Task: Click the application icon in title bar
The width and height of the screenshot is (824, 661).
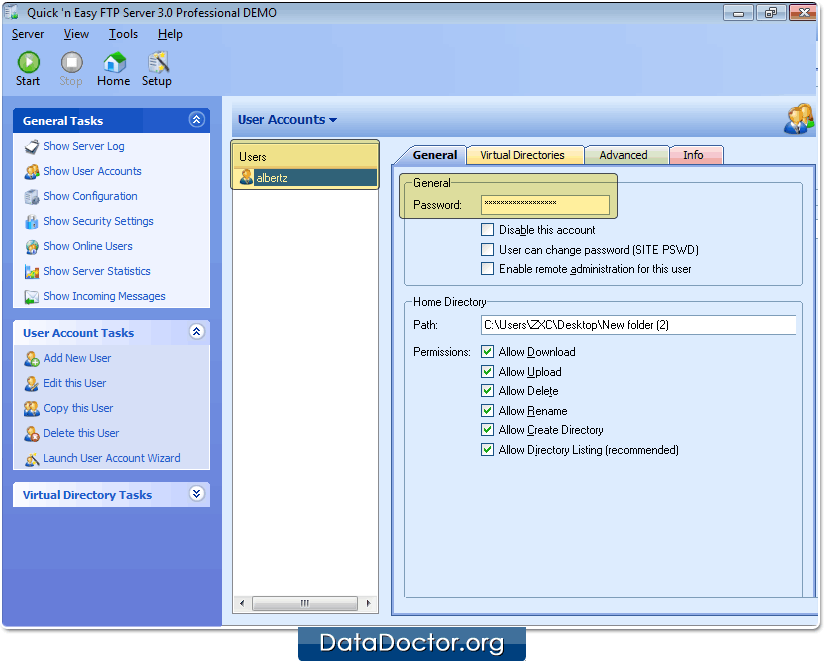Action: tap(12, 12)
